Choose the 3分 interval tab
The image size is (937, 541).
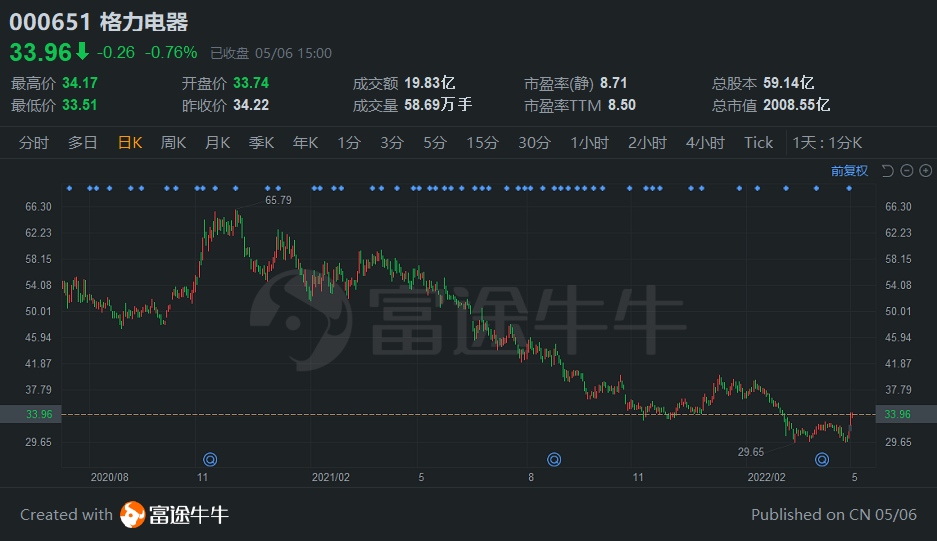pos(392,143)
